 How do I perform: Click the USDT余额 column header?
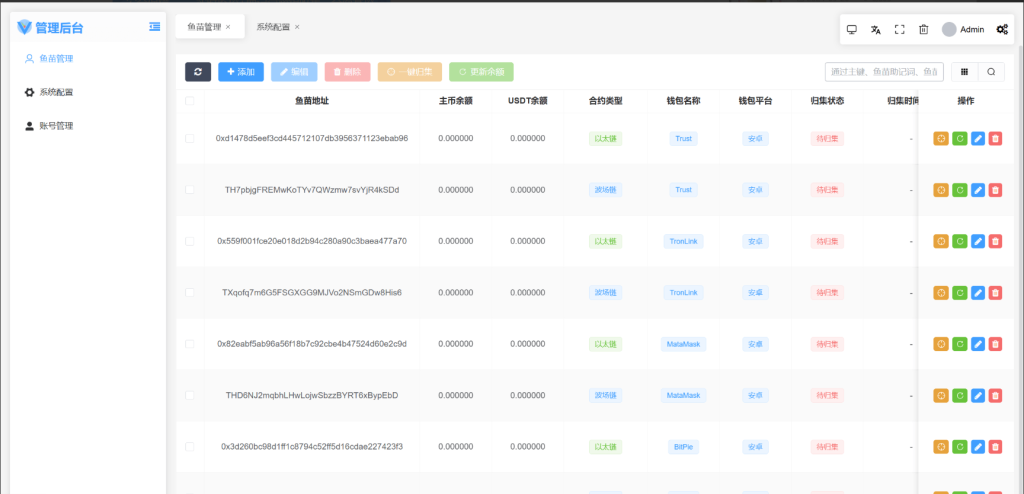[528, 101]
